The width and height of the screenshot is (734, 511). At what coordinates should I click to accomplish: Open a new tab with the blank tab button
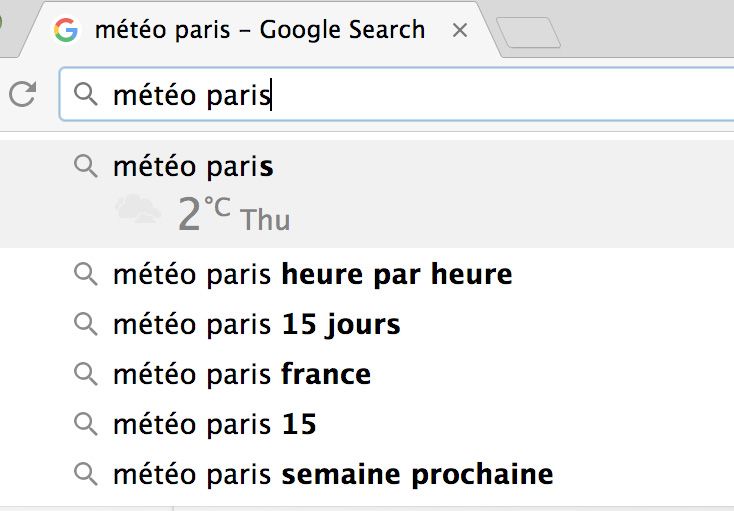click(528, 32)
